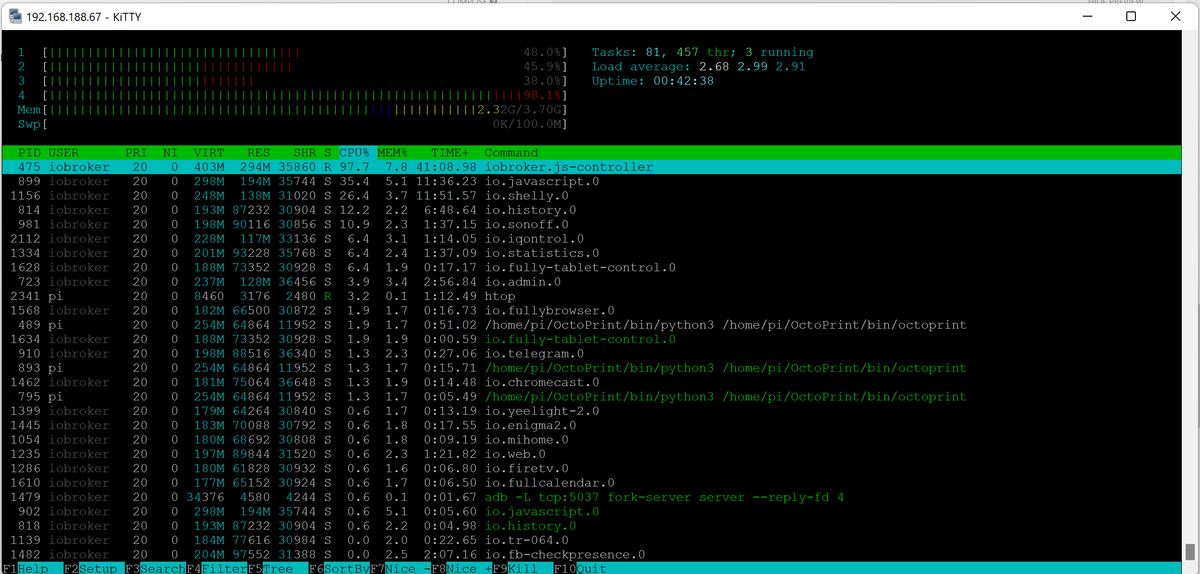Click the Uptime 00:42:38 readout
Viewport: 1200px width, 574px height.
click(x=653, y=81)
